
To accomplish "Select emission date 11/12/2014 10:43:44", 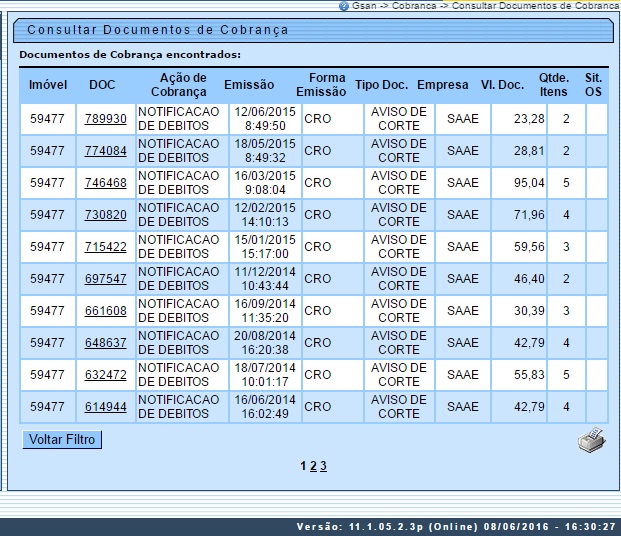I will (x=265, y=279).
